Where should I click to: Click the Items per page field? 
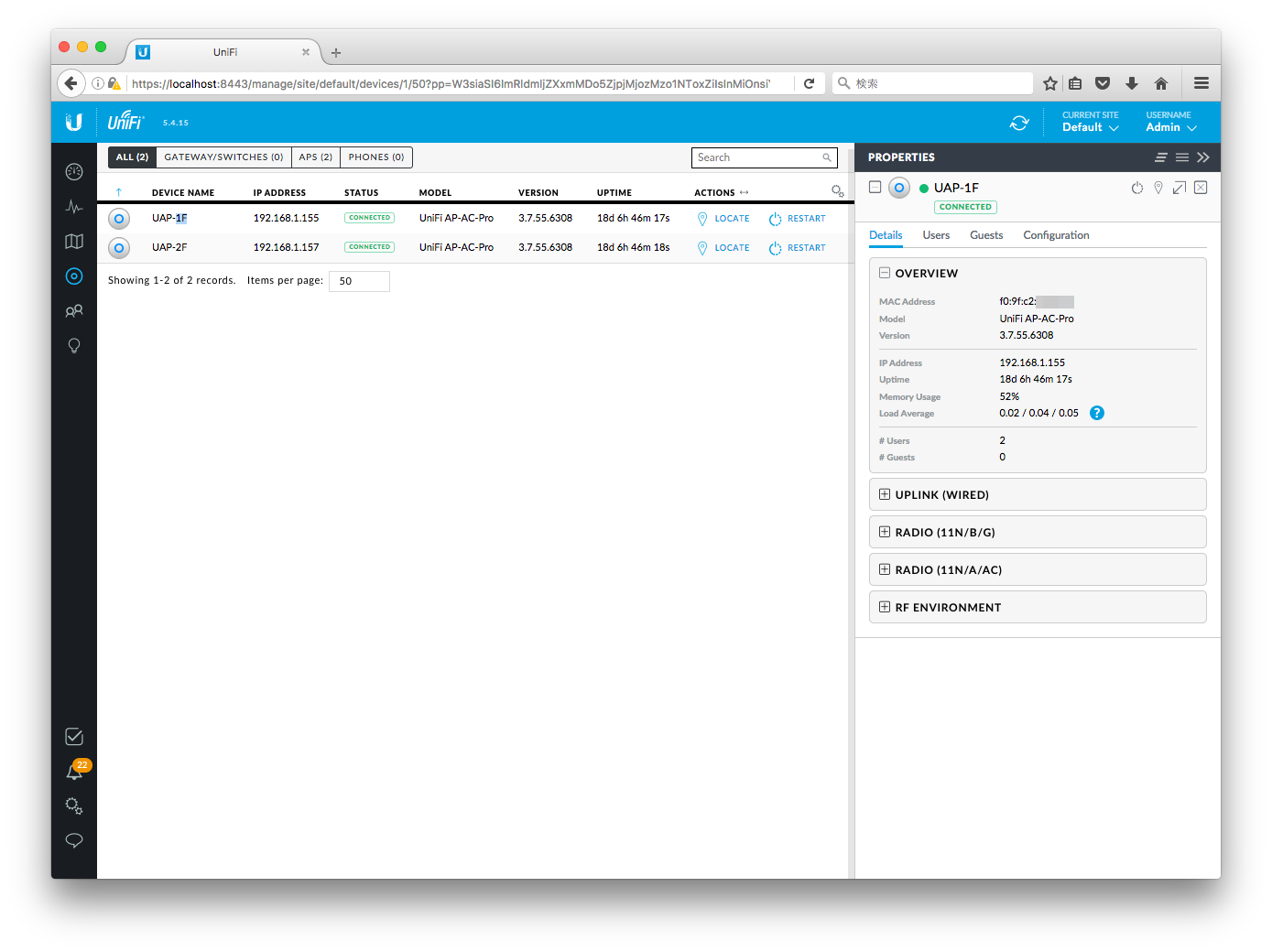[359, 281]
